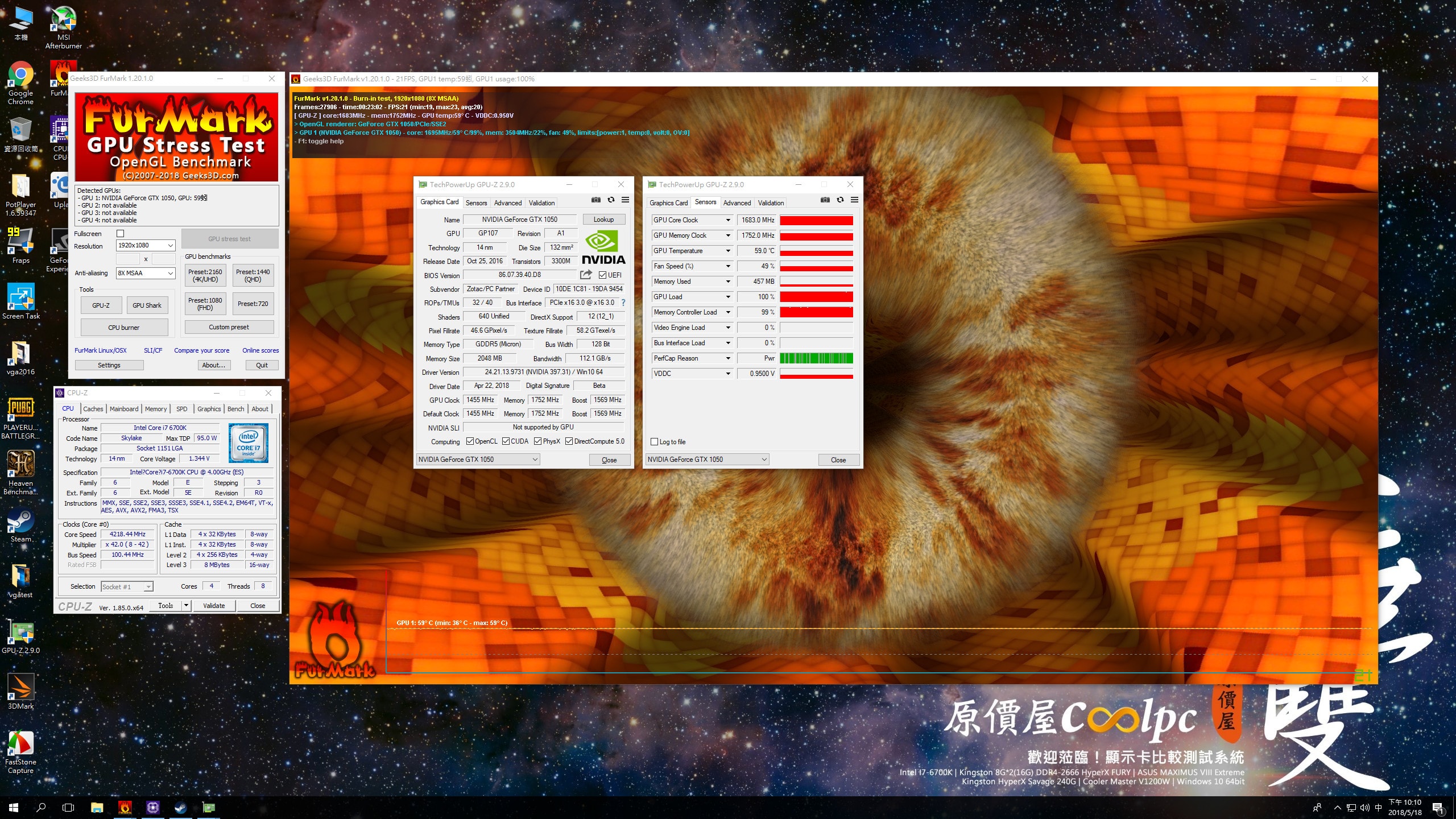Image resolution: width=1456 pixels, height=819 pixels.
Task: Open the PotPlayer desktop icon
Action: pyautogui.click(x=21, y=195)
